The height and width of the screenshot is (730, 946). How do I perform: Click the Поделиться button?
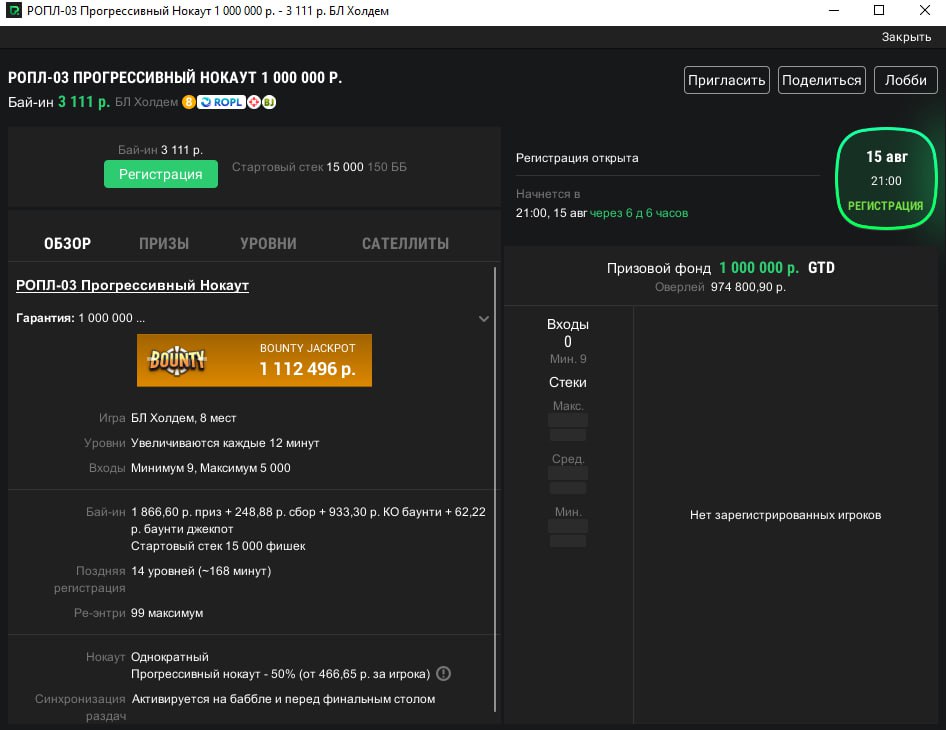click(x=822, y=80)
